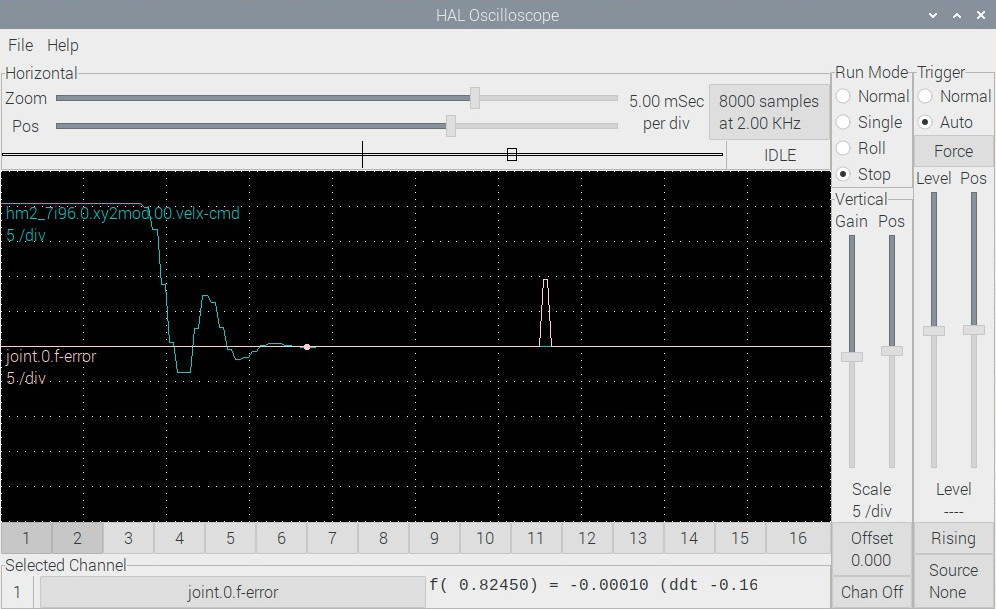The width and height of the screenshot is (996, 609).
Task: Click the joint.0.f-error trace label on scope
Action: point(51,356)
